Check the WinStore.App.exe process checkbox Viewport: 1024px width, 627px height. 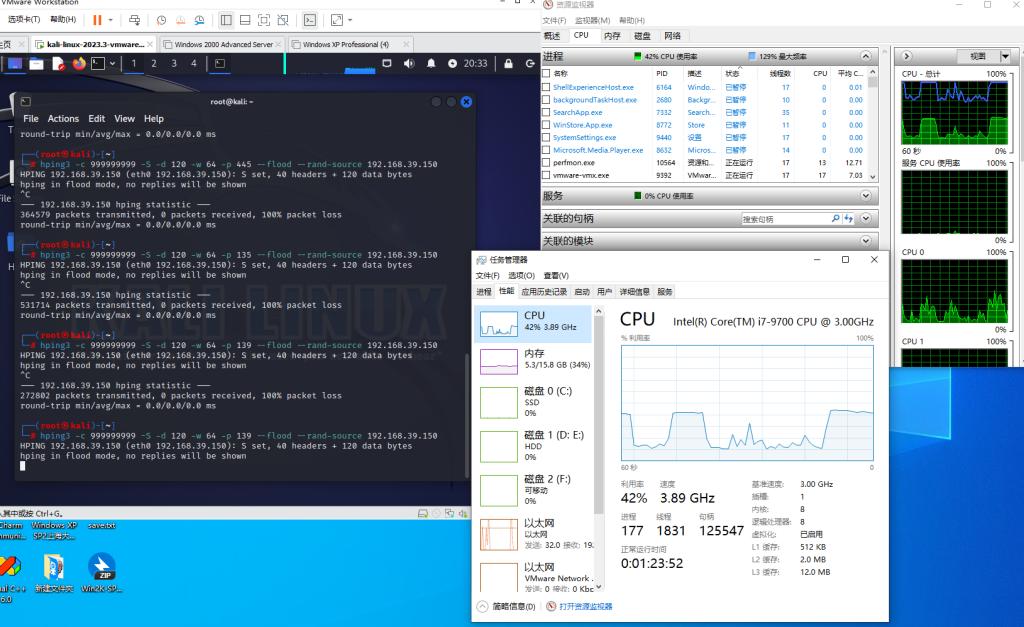pyautogui.click(x=546, y=125)
